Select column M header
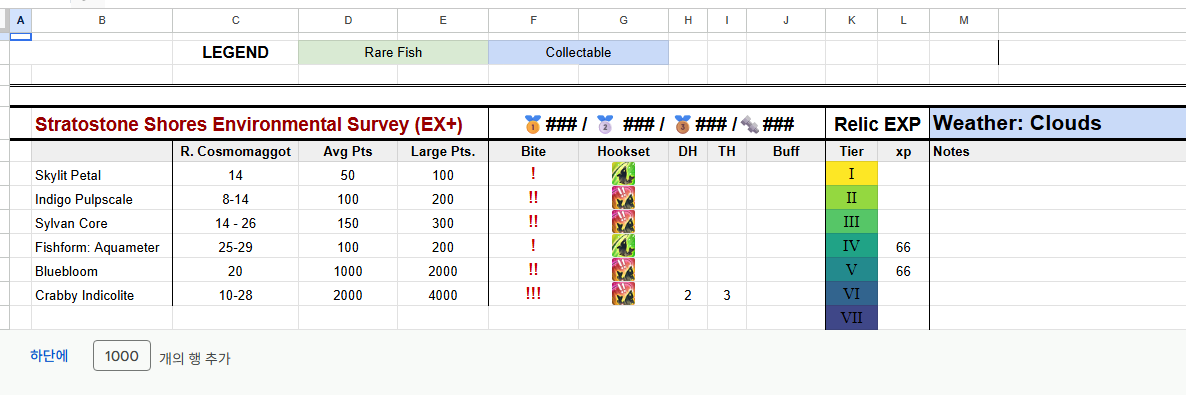The height and width of the screenshot is (395, 1186). point(964,20)
